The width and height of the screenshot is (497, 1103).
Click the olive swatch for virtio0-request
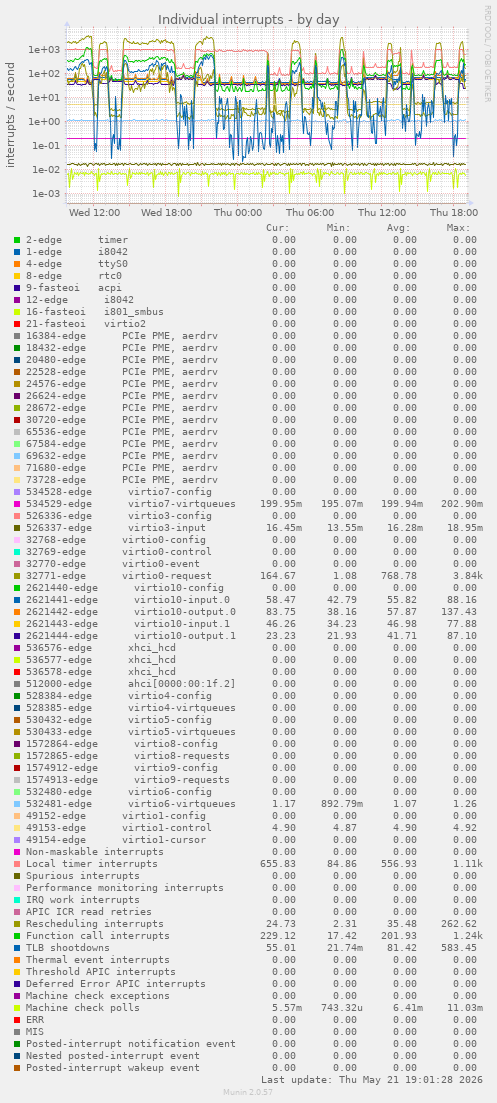pyautogui.click(x=17, y=575)
